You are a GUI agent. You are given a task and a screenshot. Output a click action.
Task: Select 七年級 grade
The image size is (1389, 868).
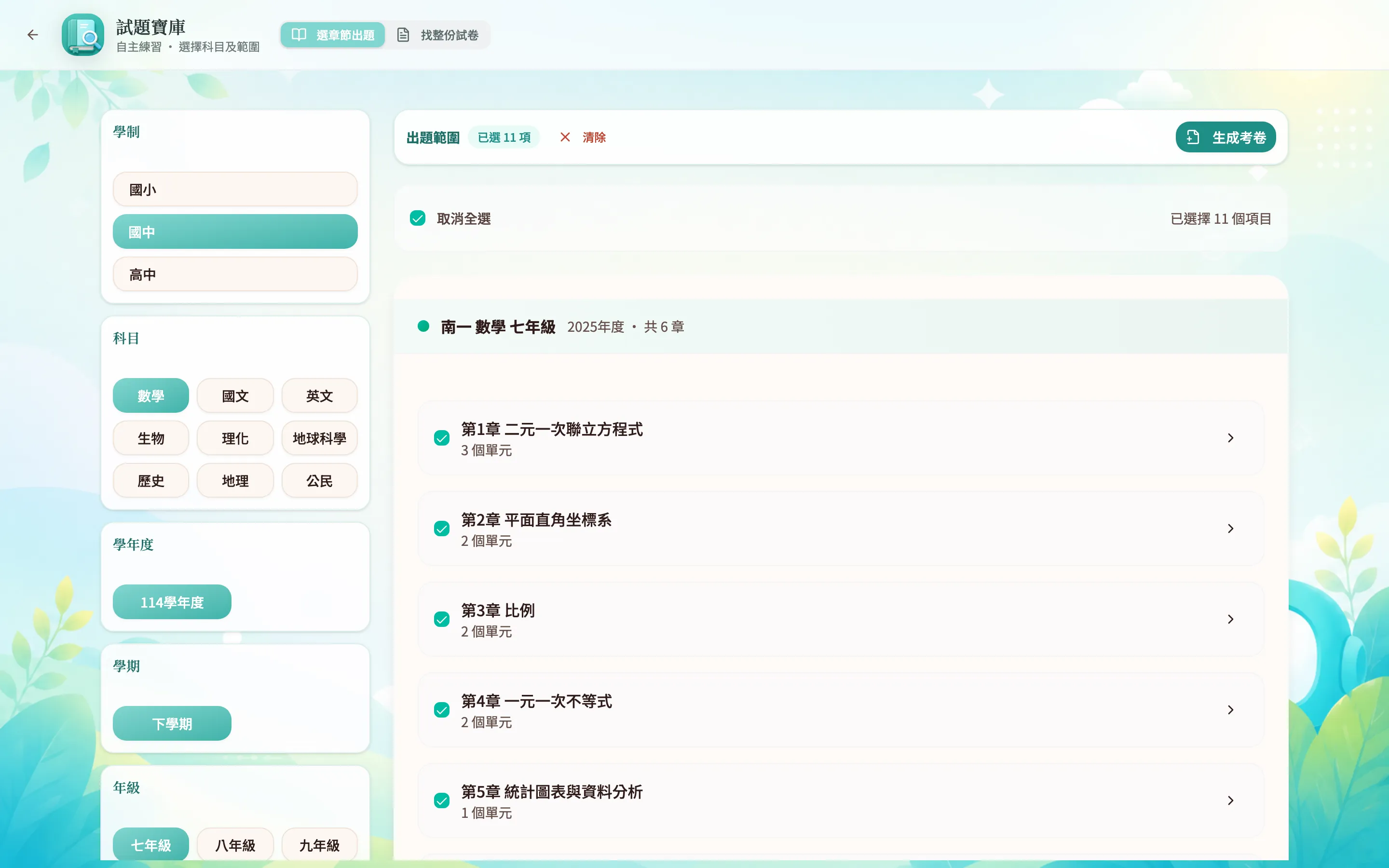coord(150,845)
